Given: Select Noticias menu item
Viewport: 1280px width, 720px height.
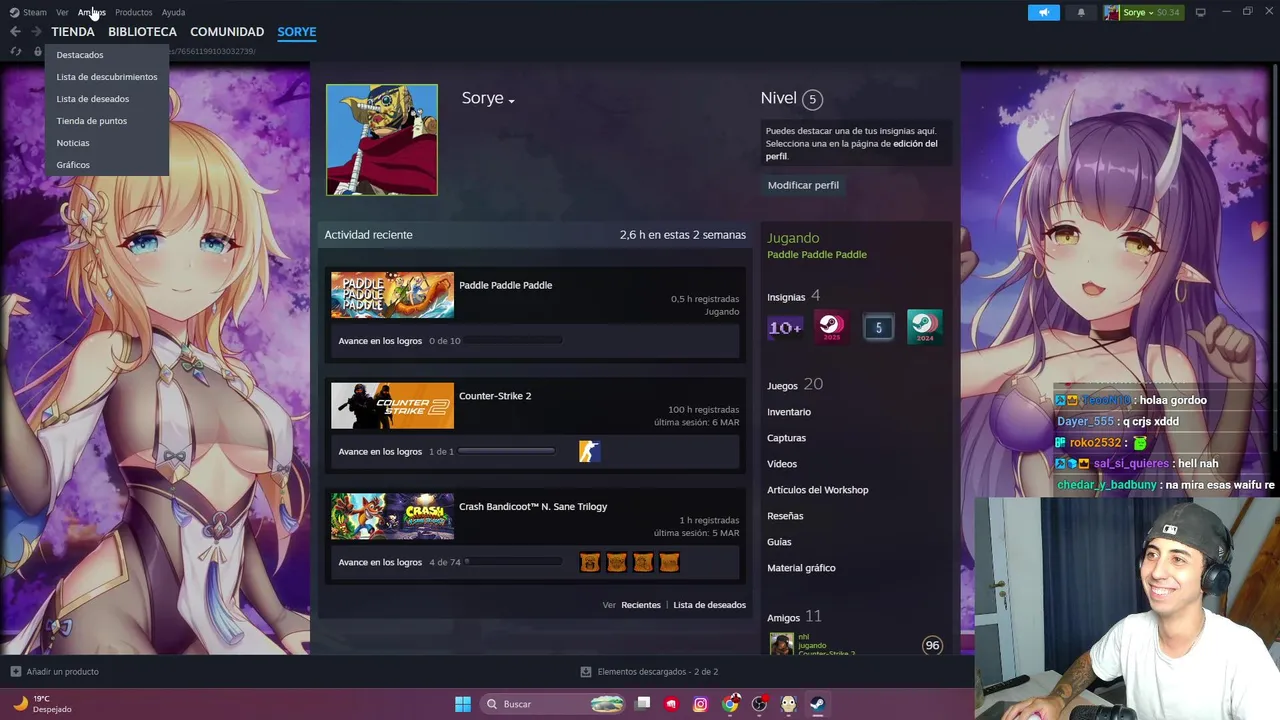Looking at the screenshot, I should point(107,143).
